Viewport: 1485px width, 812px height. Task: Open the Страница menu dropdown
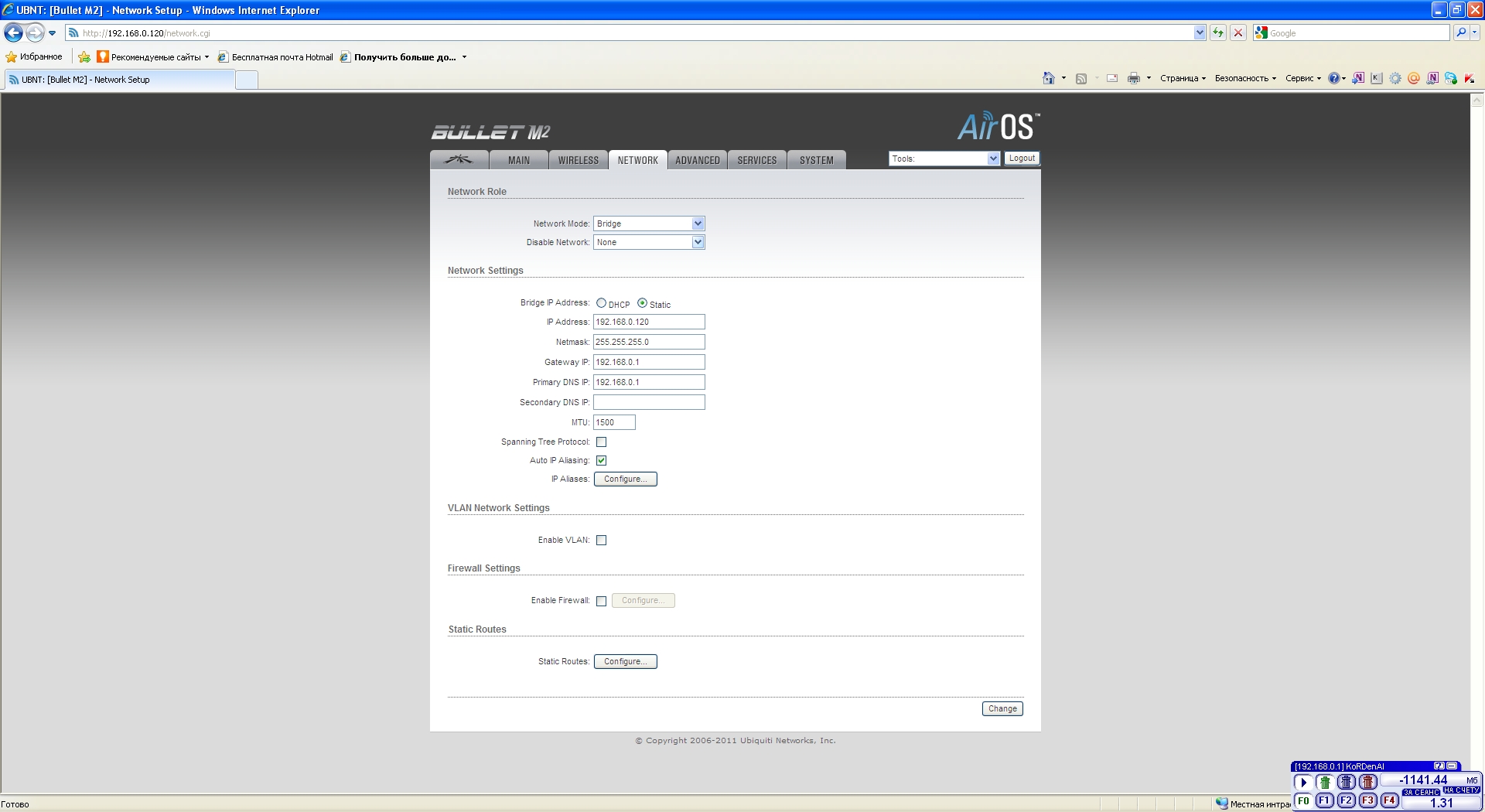[1183, 78]
